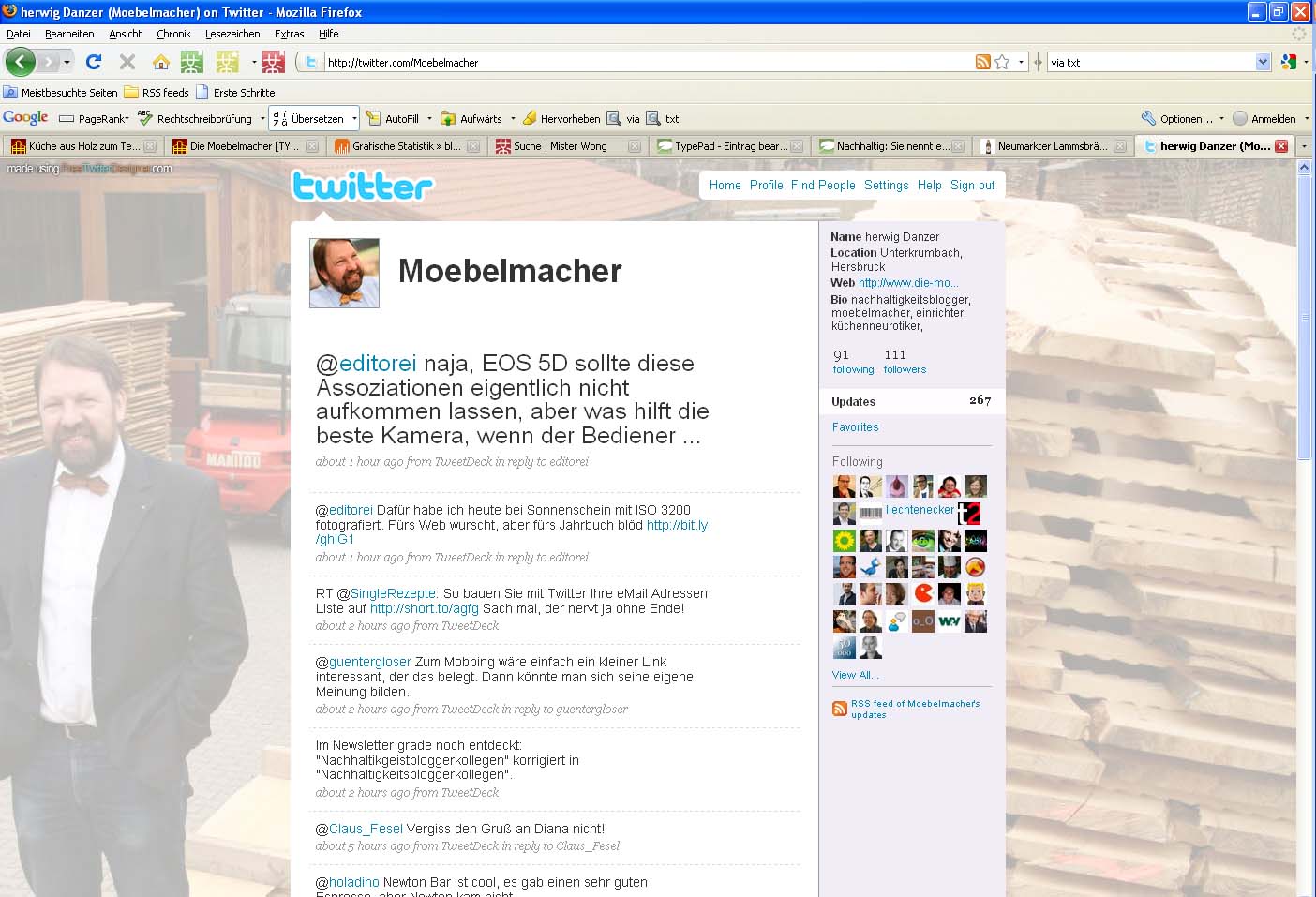Click Anmelden to sign in
Image resolution: width=1316 pixels, height=897 pixels.
tap(1264, 119)
